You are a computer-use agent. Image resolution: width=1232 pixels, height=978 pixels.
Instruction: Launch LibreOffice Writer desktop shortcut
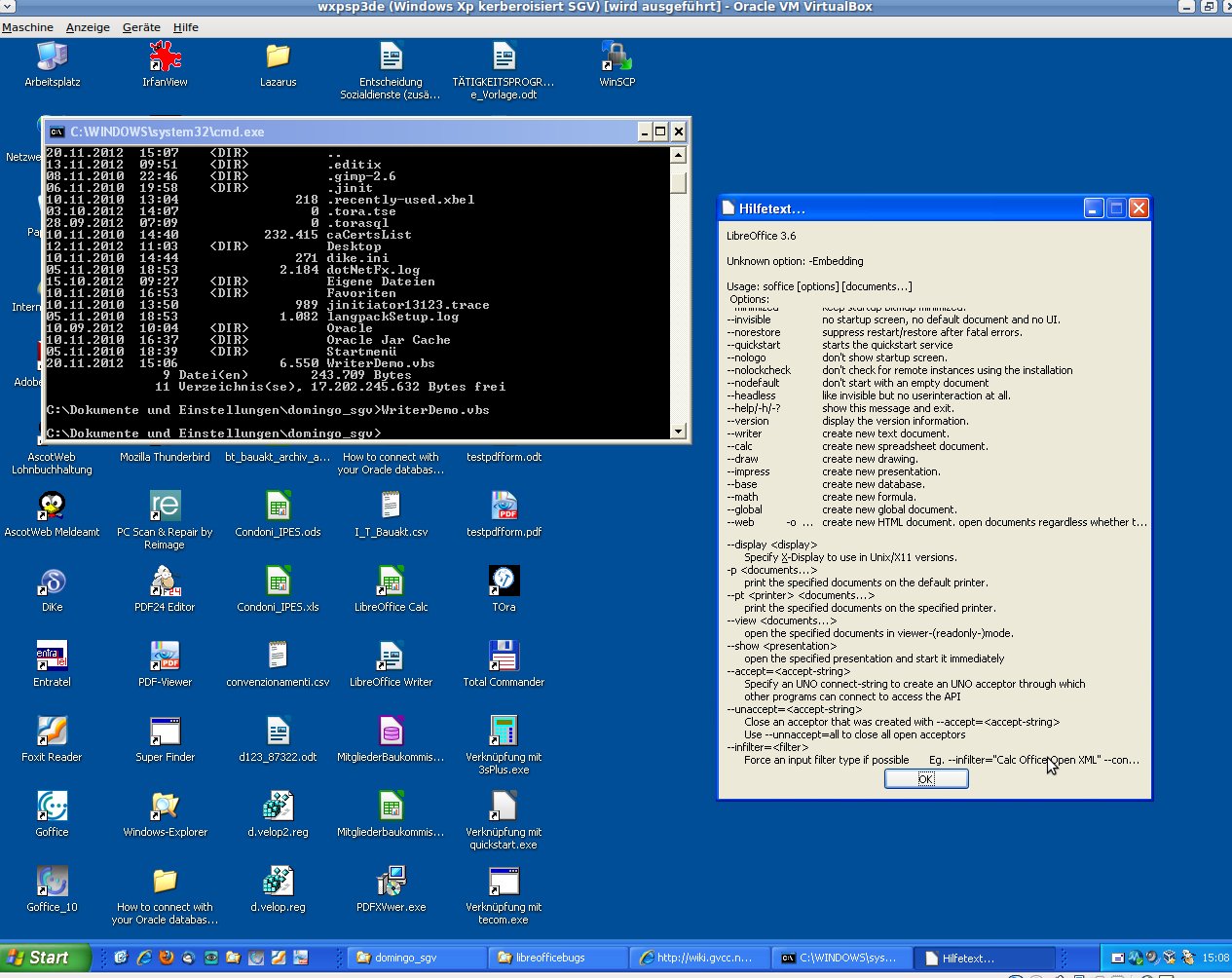pos(391,658)
